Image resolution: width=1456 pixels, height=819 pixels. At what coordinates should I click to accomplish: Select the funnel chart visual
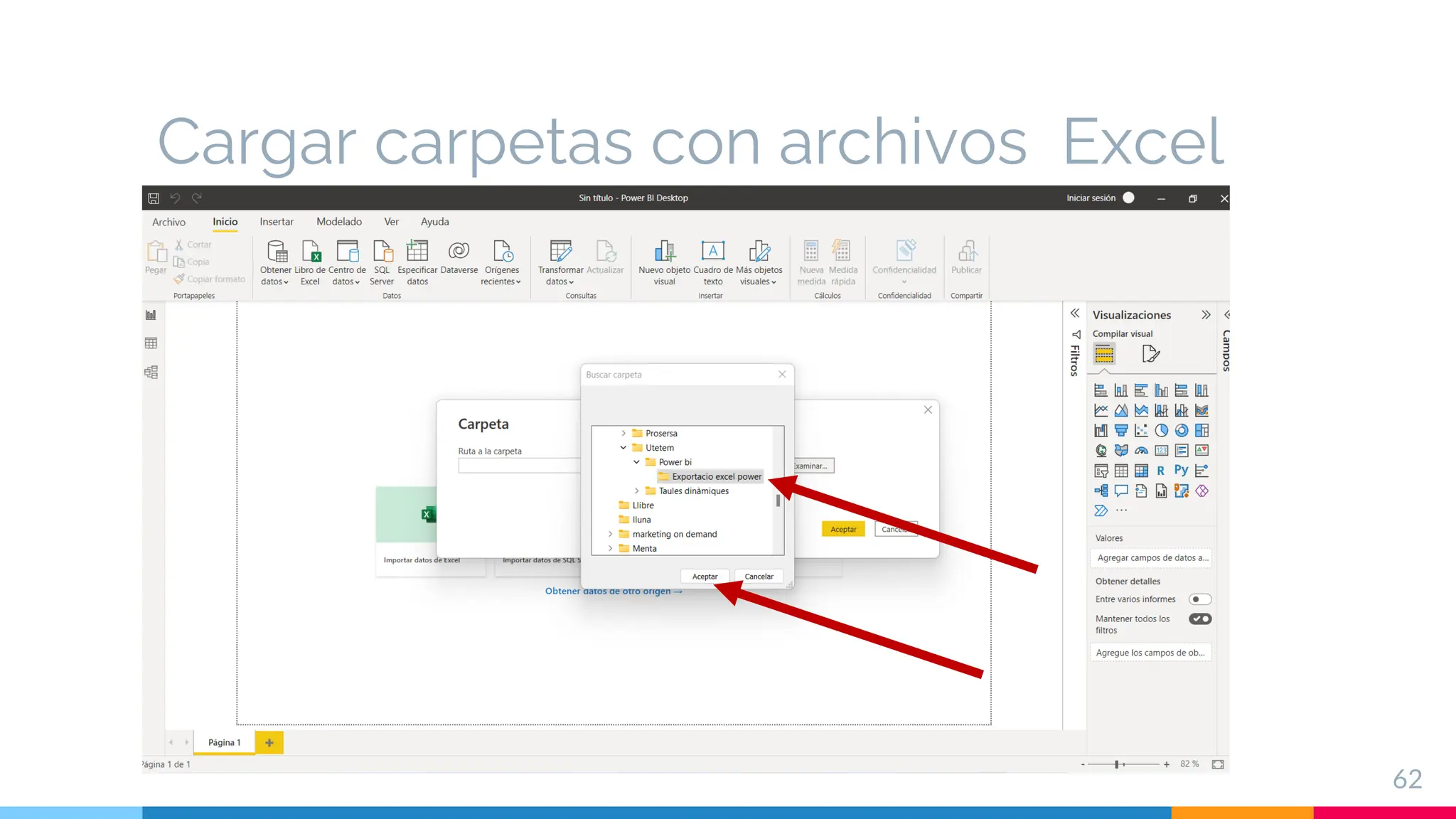pyautogui.click(x=1121, y=430)
